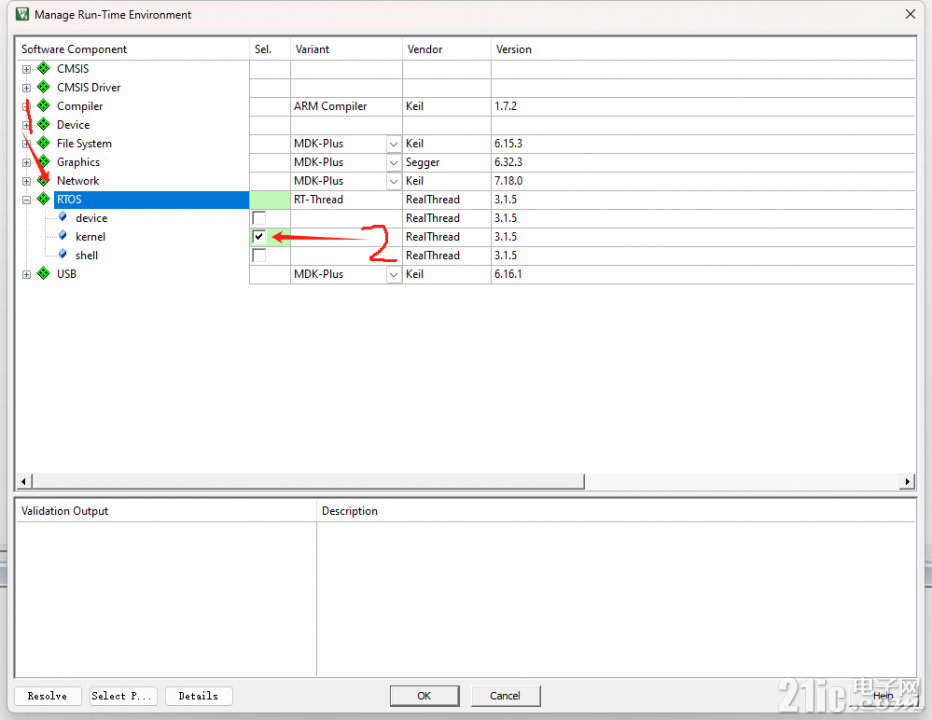Open Network variant MDK-Plus dropdown

pyautogui.click(x=393, y=181)
